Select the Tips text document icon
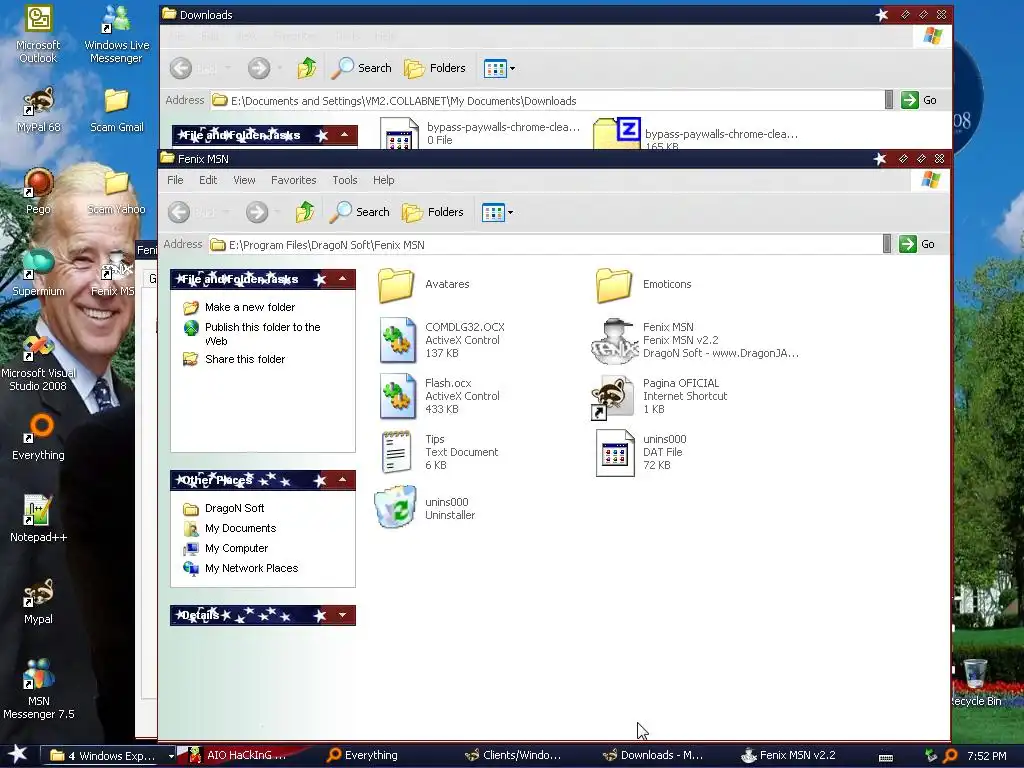Viewport: 1024px width, 768px height. [x=396, y=452]
